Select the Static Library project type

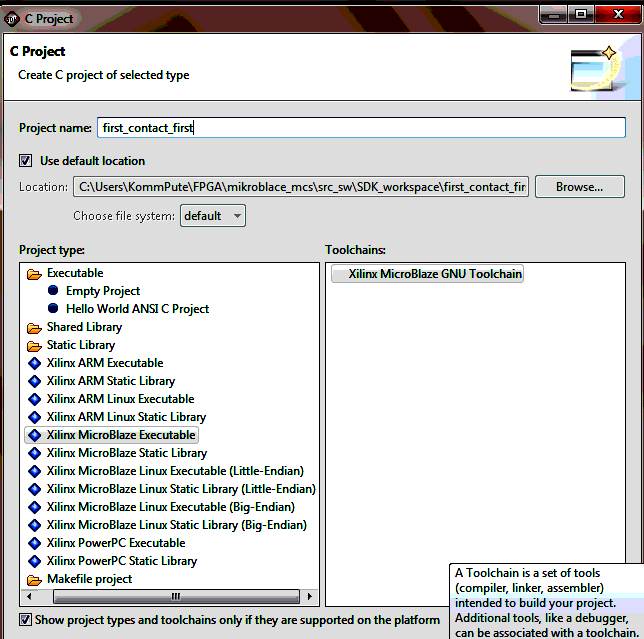coord(80,345)
